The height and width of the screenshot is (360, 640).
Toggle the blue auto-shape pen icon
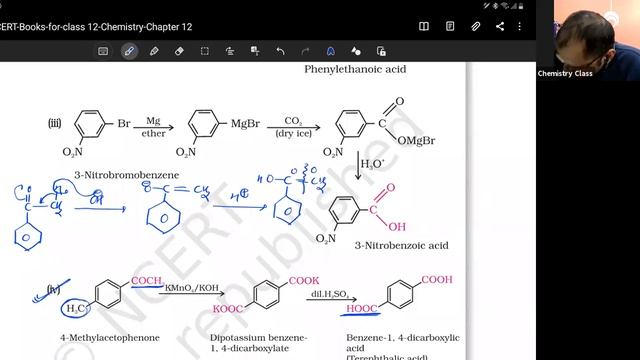331,51
